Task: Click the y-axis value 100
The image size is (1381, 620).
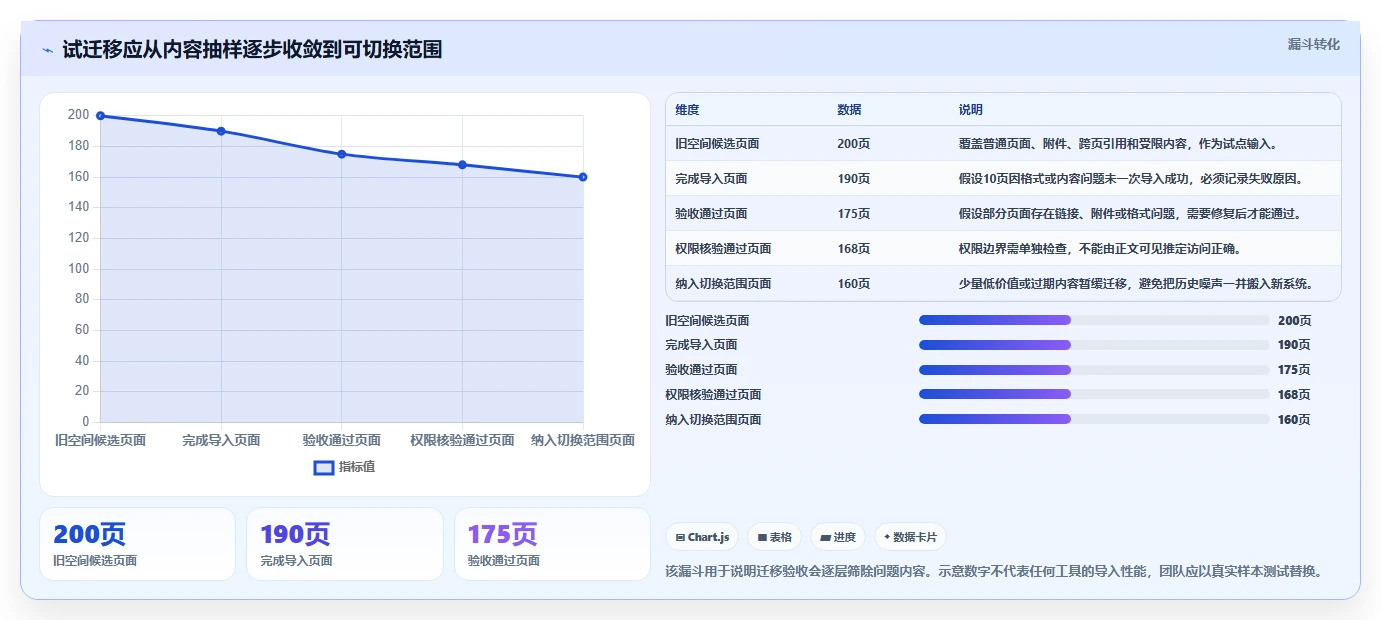Action: pos(79,269)
